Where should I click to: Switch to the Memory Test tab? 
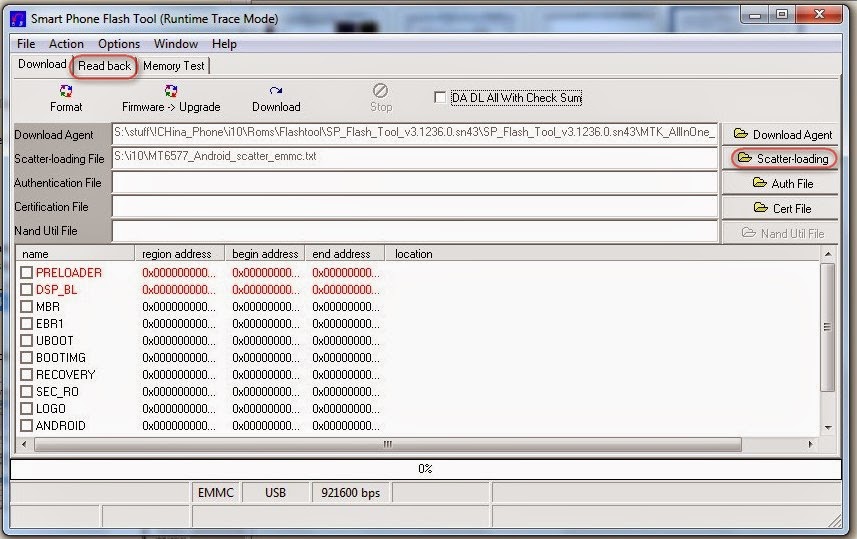pos(174,66)
